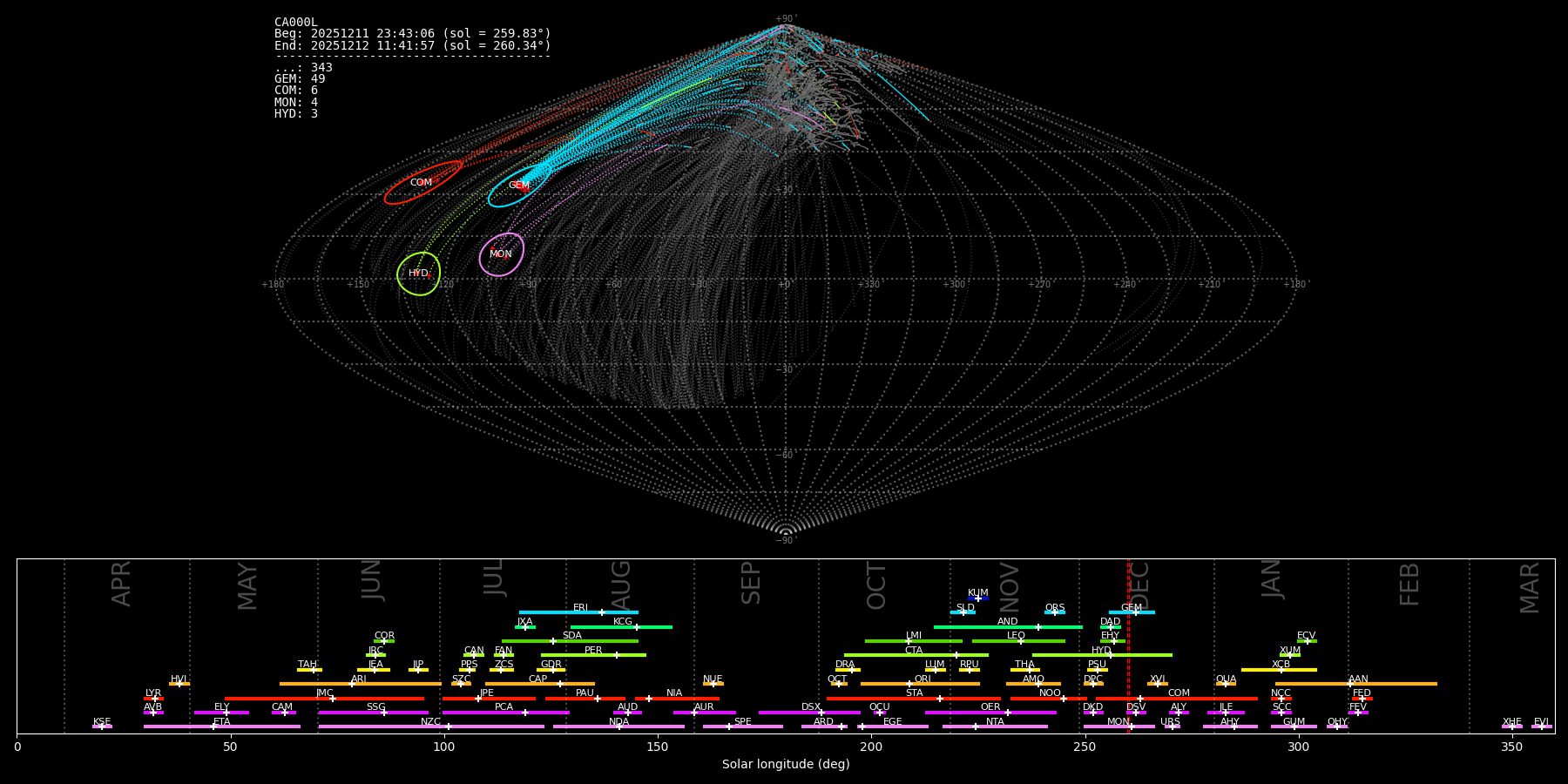Viewport: 1568px width, 784px height.
Task: Click the 350 tick label on the longitude axis
Action: click(x=1512, y=747)
